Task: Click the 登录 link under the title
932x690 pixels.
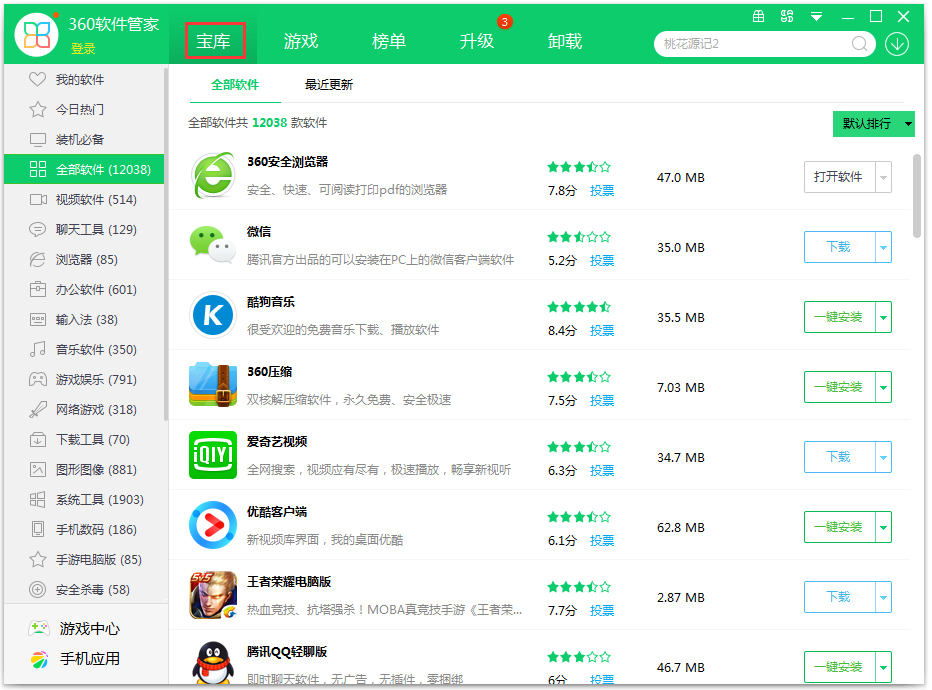Action: point(83,49)
